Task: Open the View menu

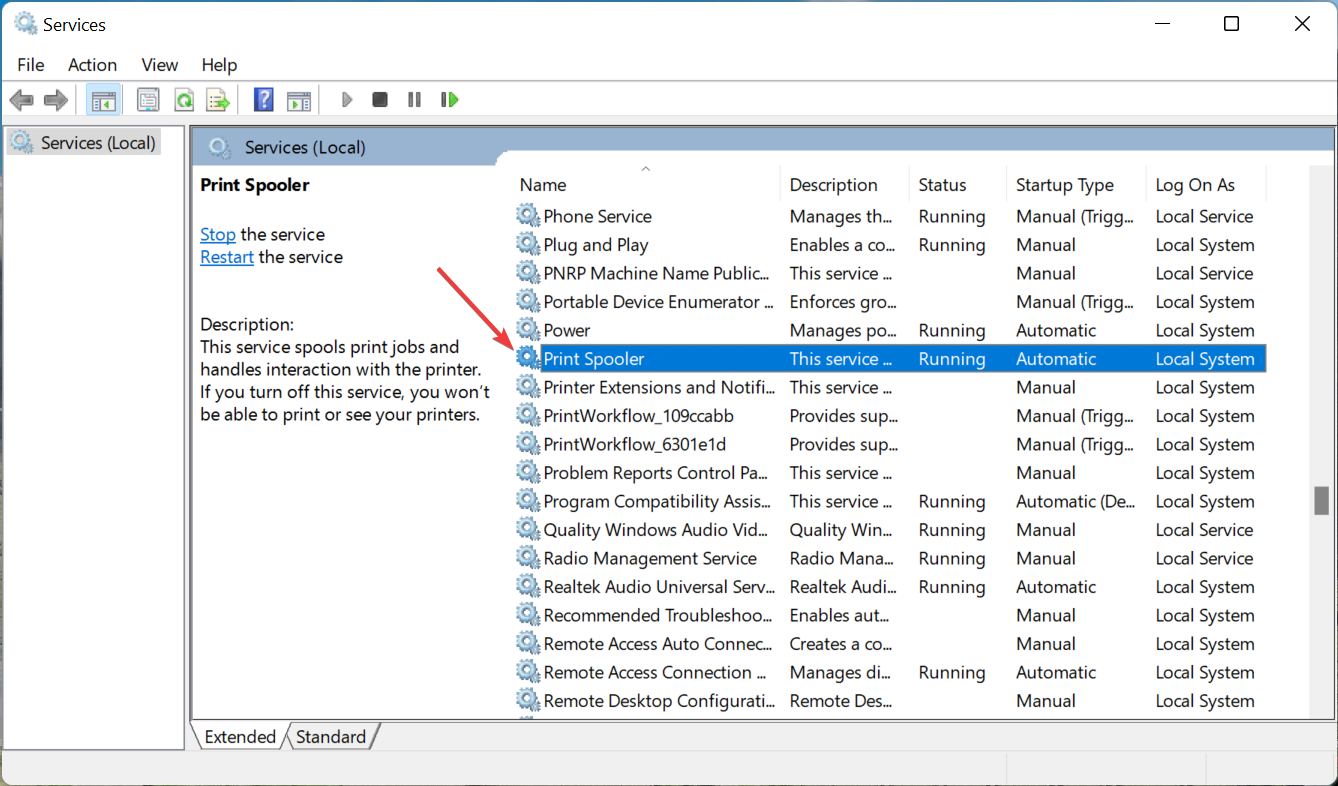Action: [159, 64]
